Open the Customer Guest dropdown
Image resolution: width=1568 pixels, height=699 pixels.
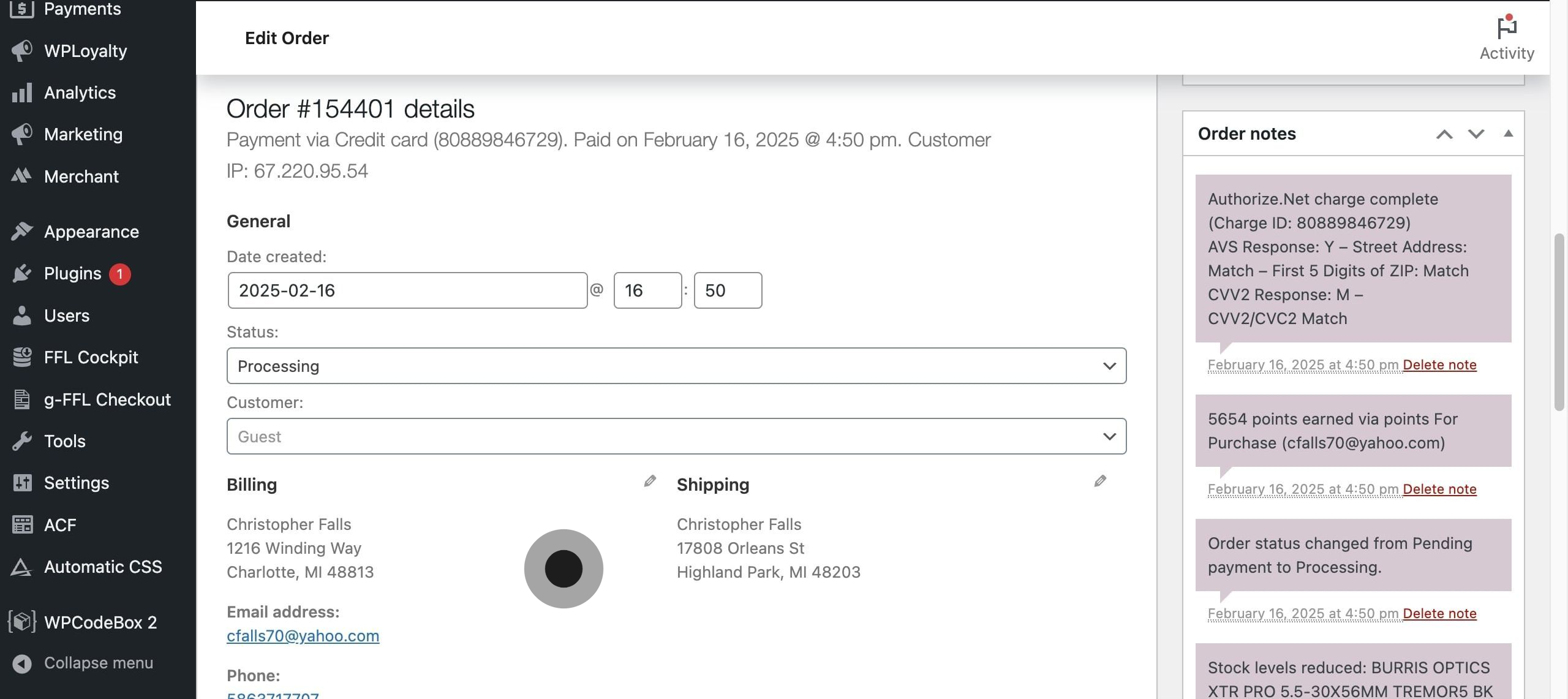click(676, 436)
